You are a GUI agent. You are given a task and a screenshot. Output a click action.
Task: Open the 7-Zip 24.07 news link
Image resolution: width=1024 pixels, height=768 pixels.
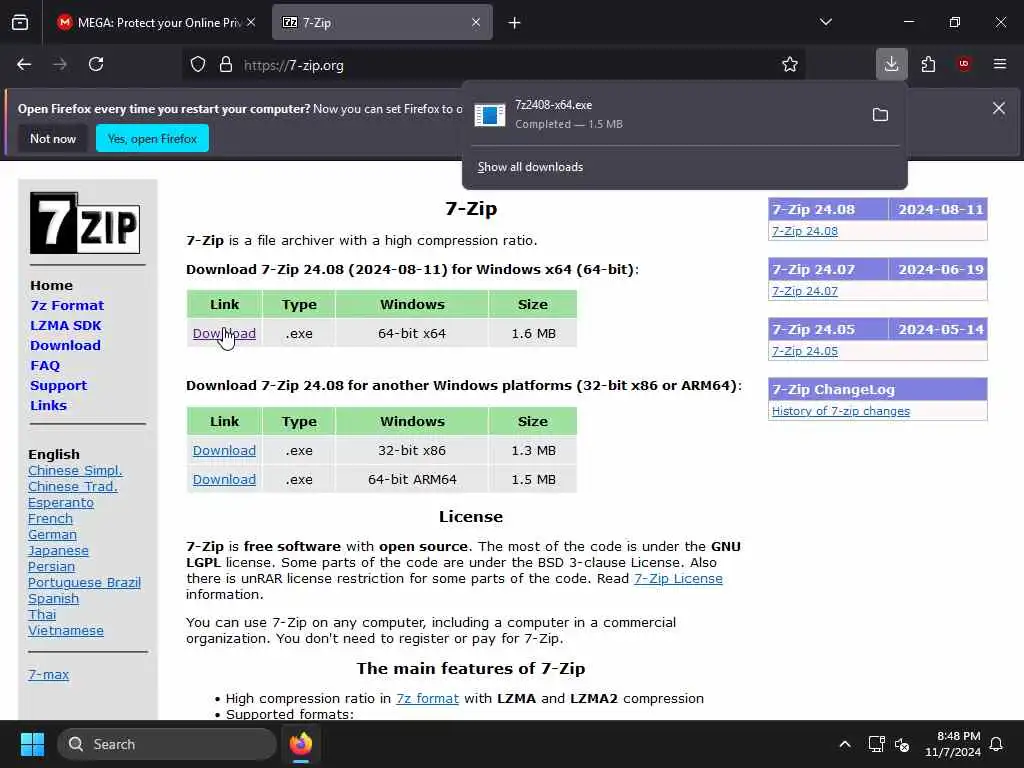(x=805, y=291)
